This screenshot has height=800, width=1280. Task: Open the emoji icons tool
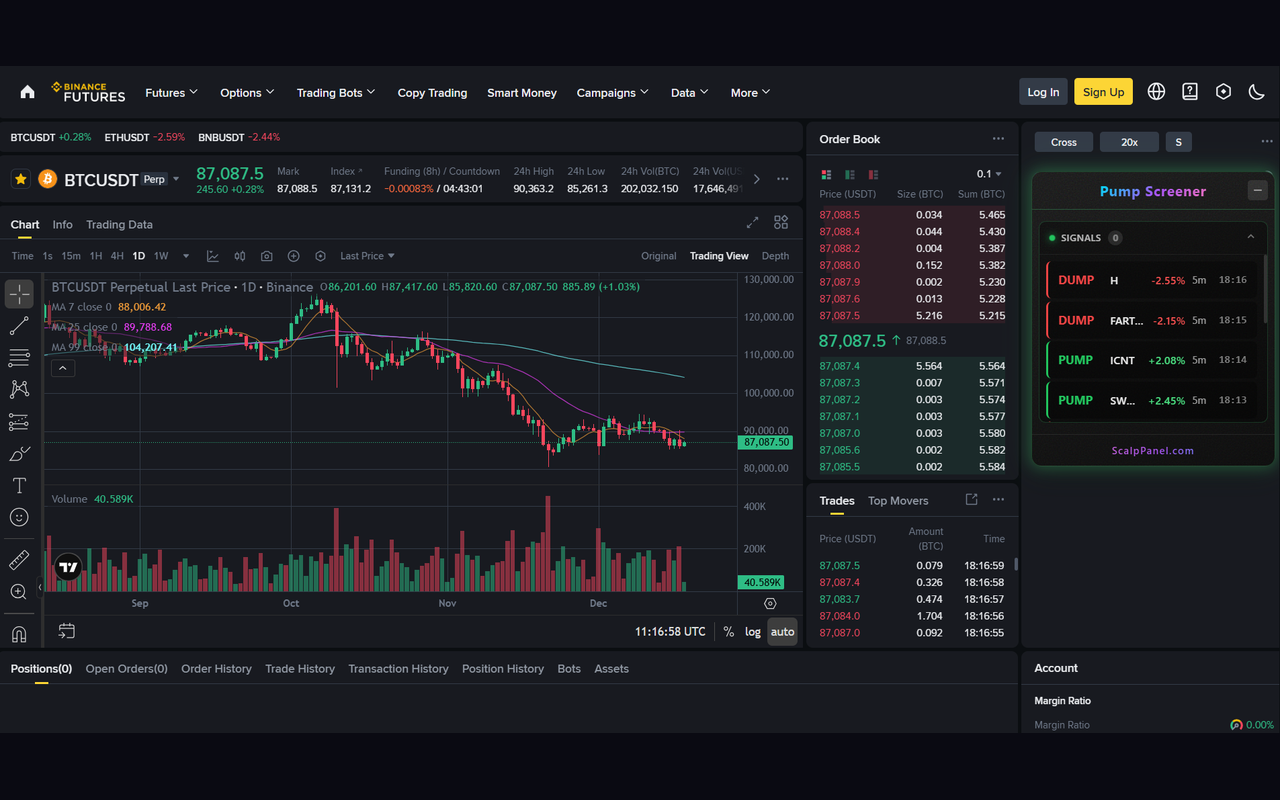click(x=19, y=517)
